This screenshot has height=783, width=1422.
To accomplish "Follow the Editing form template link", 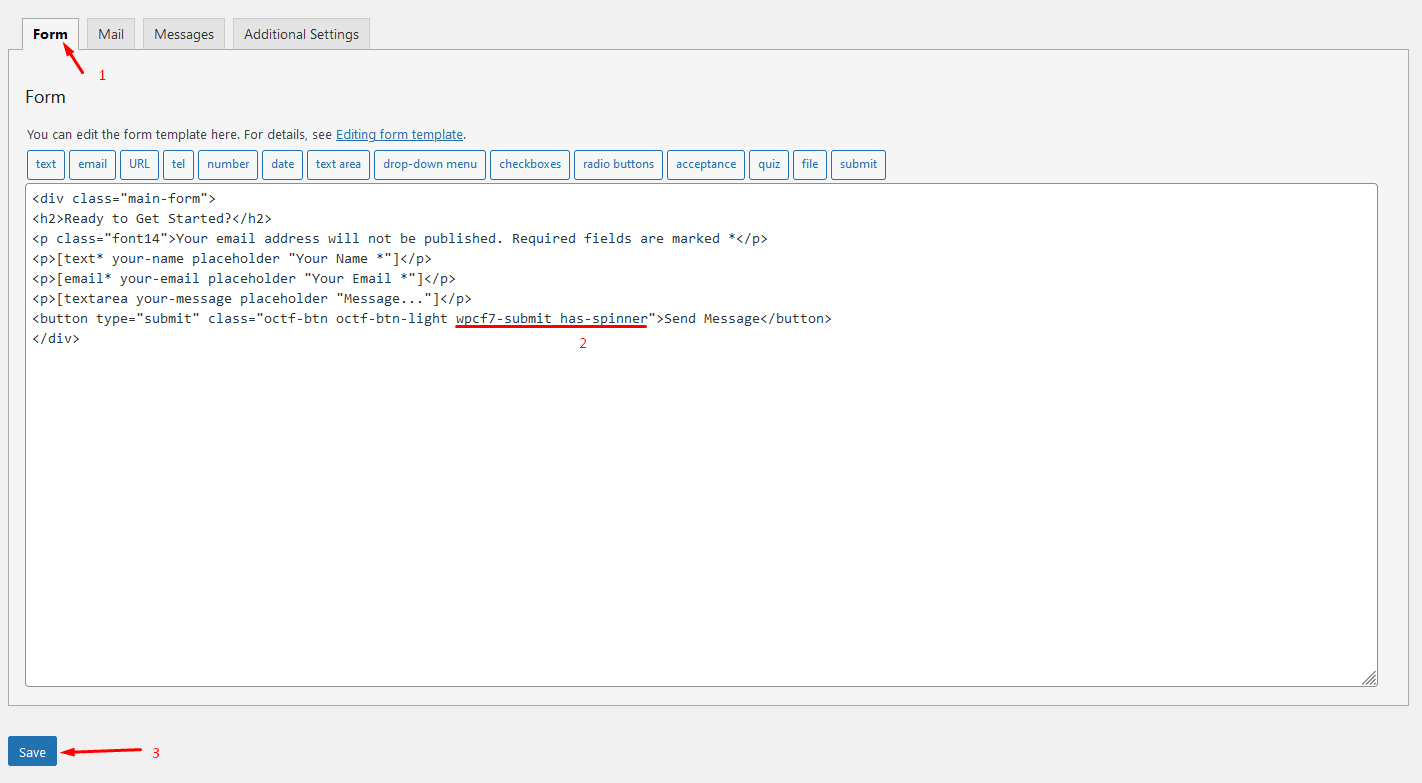I will [399, 134].
